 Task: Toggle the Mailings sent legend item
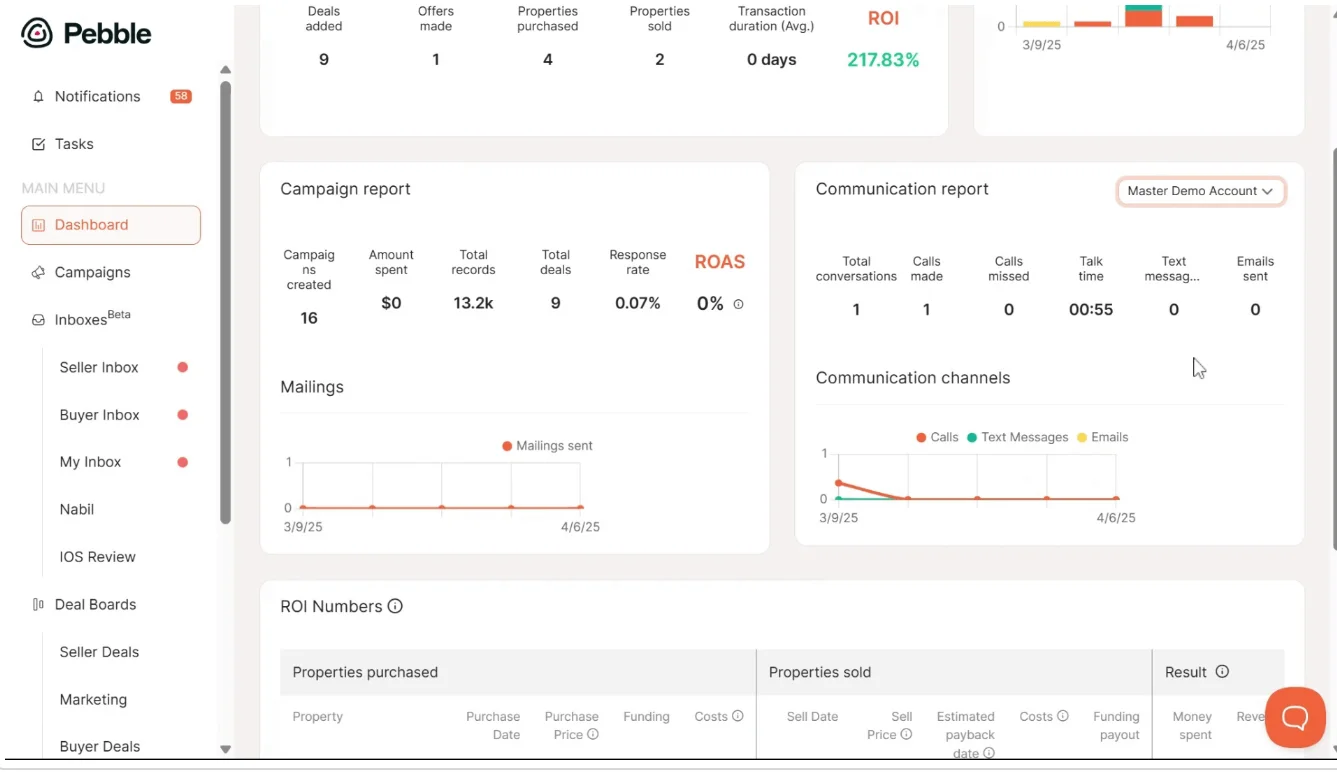coord(547,446)
